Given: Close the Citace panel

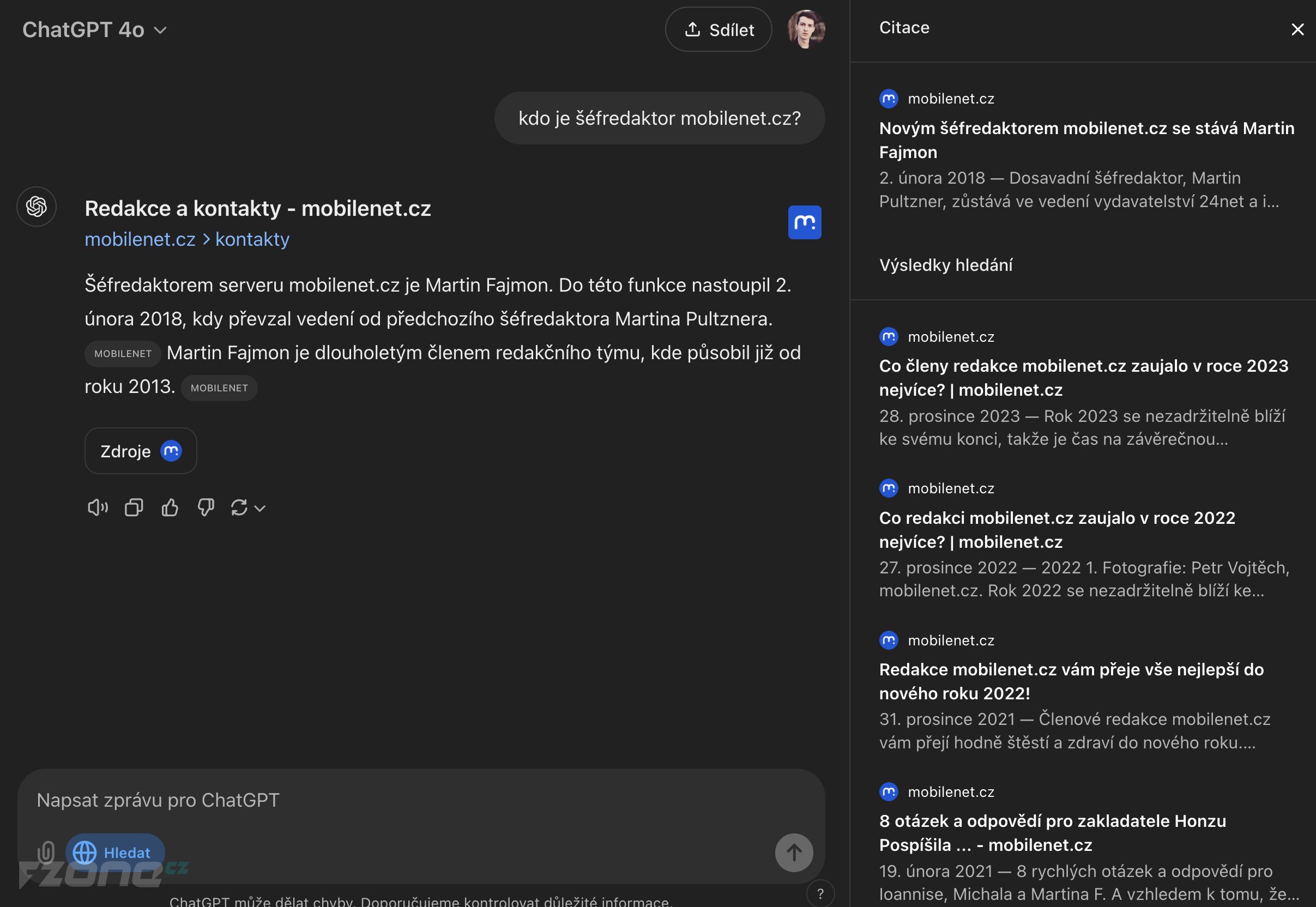Looking at the screenshot, I should (x=1297, y=29).
